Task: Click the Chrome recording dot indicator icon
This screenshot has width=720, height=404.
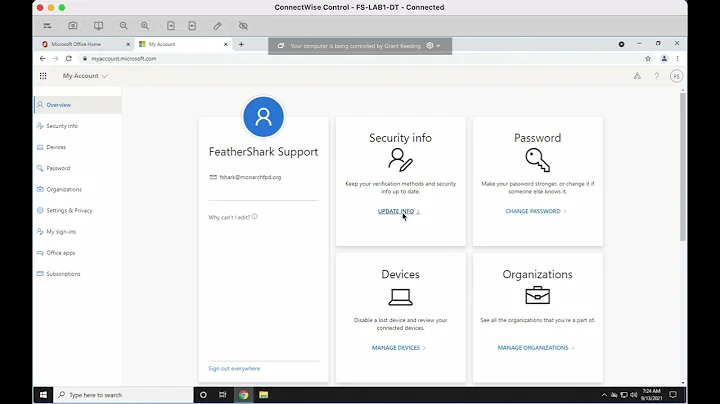Action: [621, 44]
